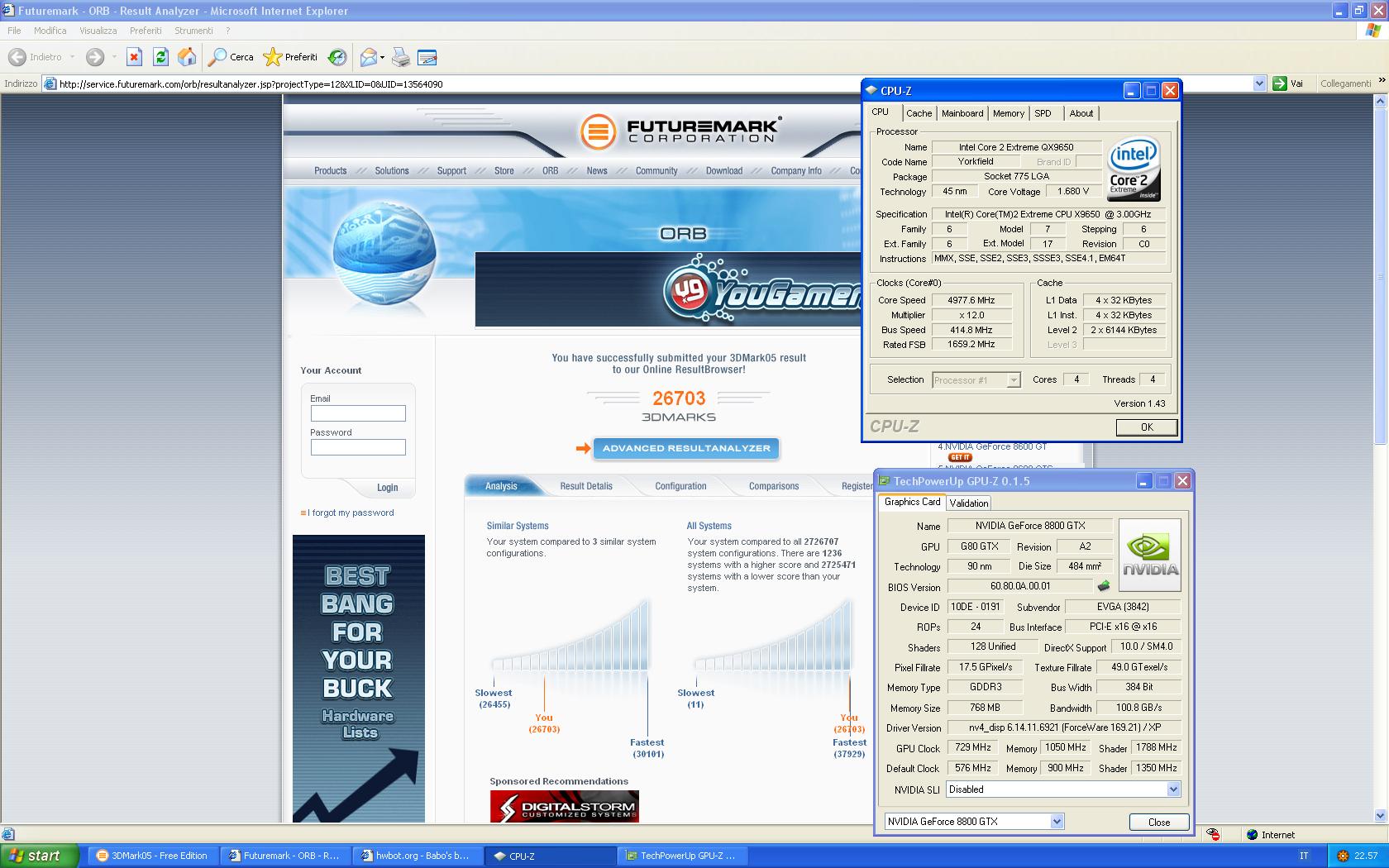Open the Cache tab in CPU-Z
The height and width of the screenshot is (868, 1389).
[919, 113]
